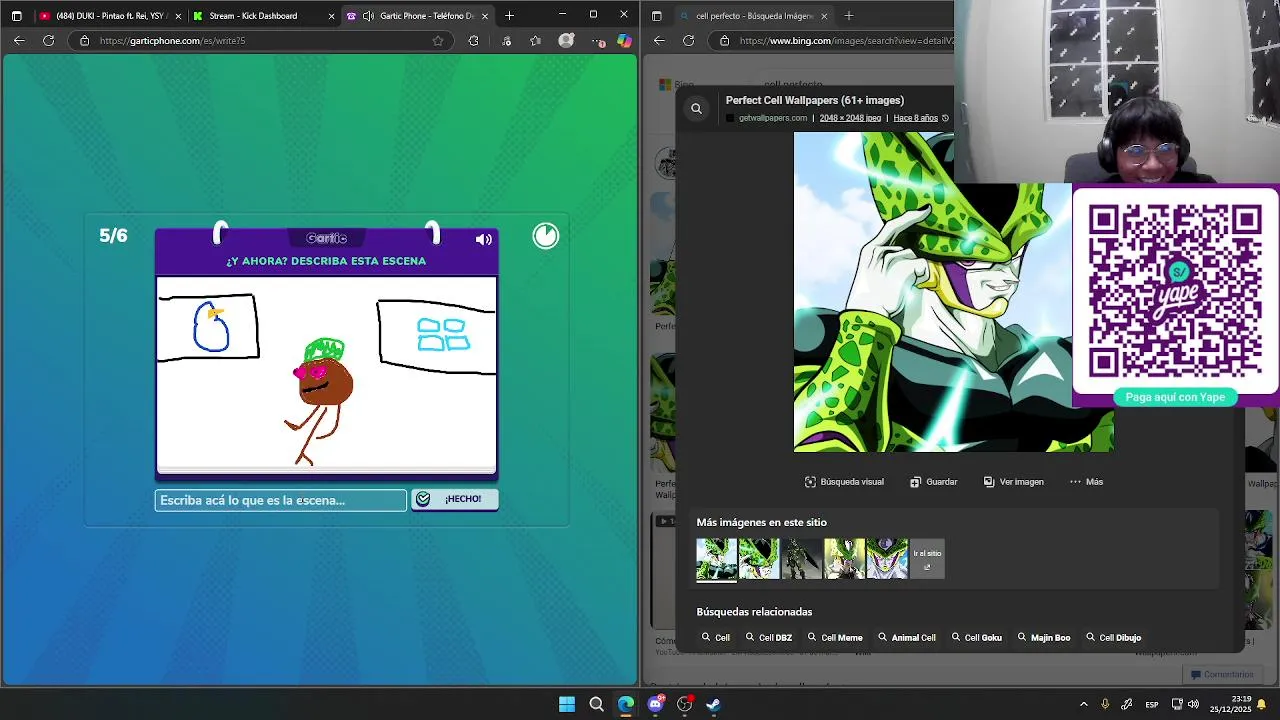Open favorites list in left browser toolbar
This screenshot has height=720, width=1280.
536,41
